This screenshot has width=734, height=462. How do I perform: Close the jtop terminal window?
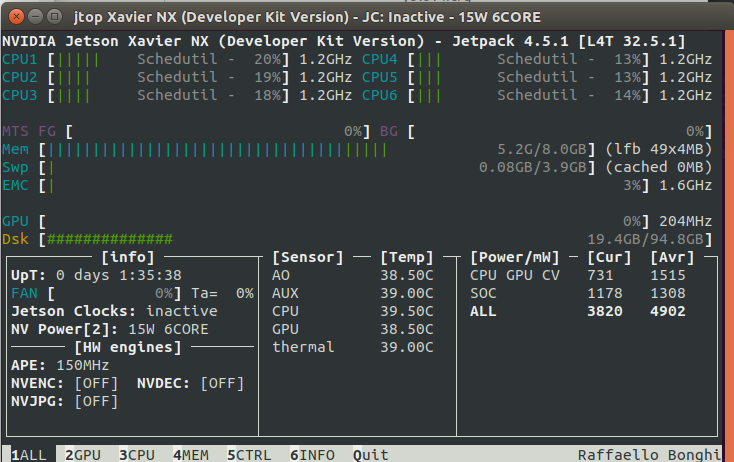pyautogui.click(x=16, y=17)
